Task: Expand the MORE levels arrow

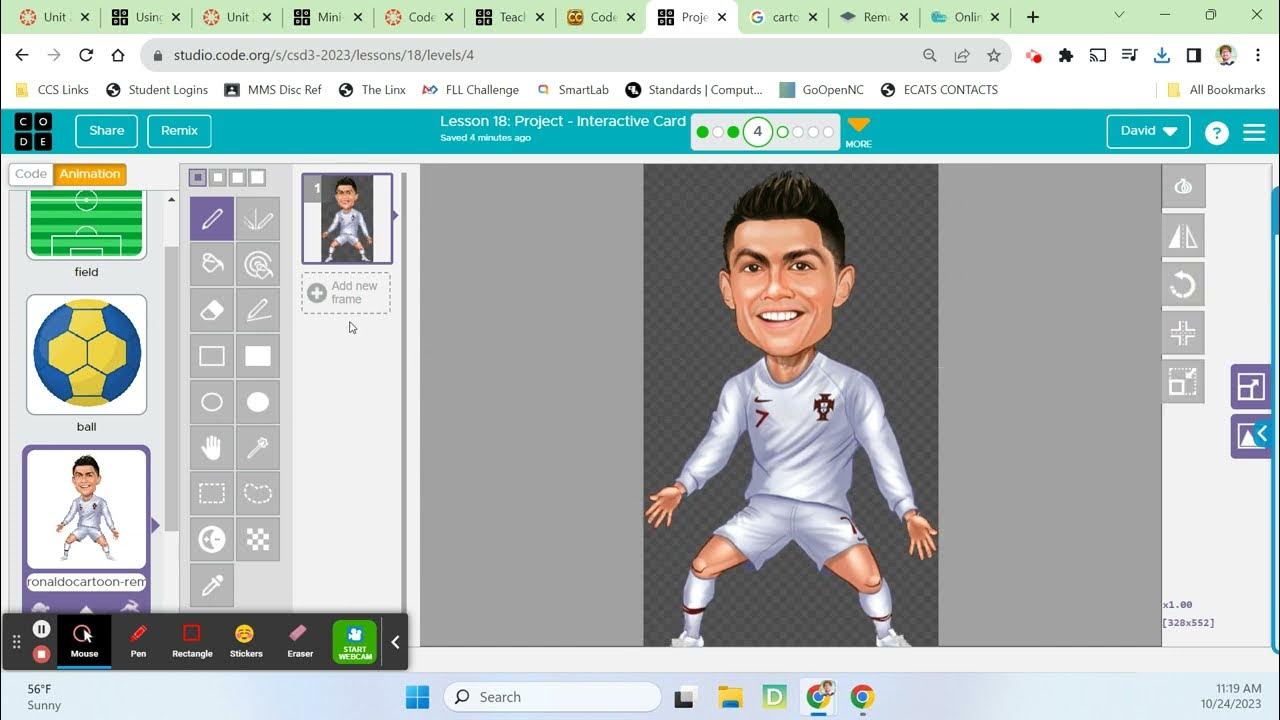Action: (x=859, y=131)
